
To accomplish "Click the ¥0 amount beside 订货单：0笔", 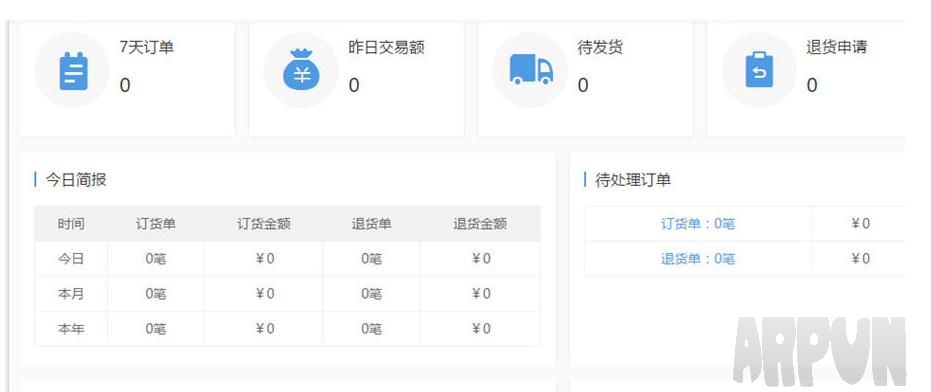I will coord(860,224).
